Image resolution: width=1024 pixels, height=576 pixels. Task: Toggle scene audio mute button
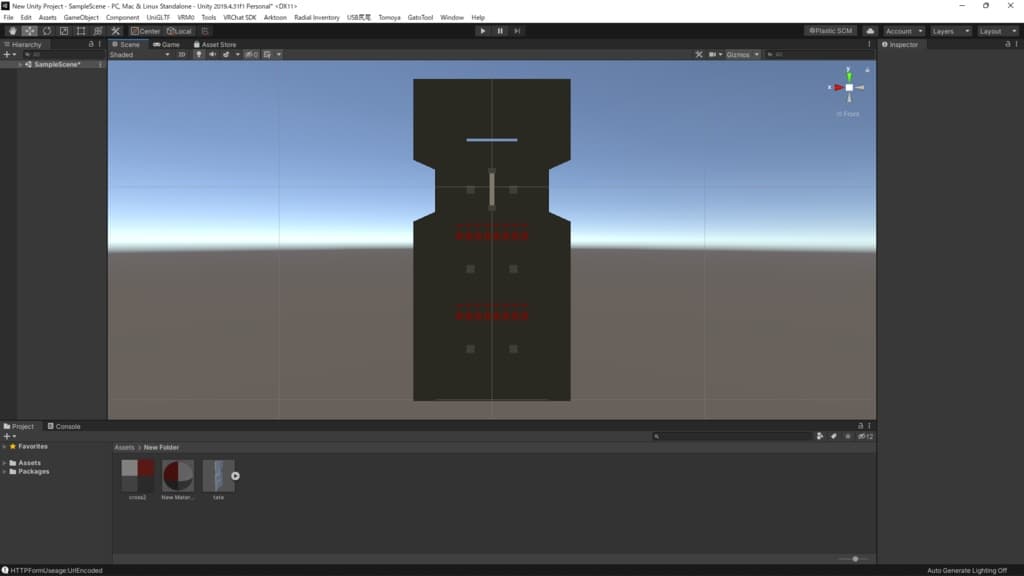[212, 55]
